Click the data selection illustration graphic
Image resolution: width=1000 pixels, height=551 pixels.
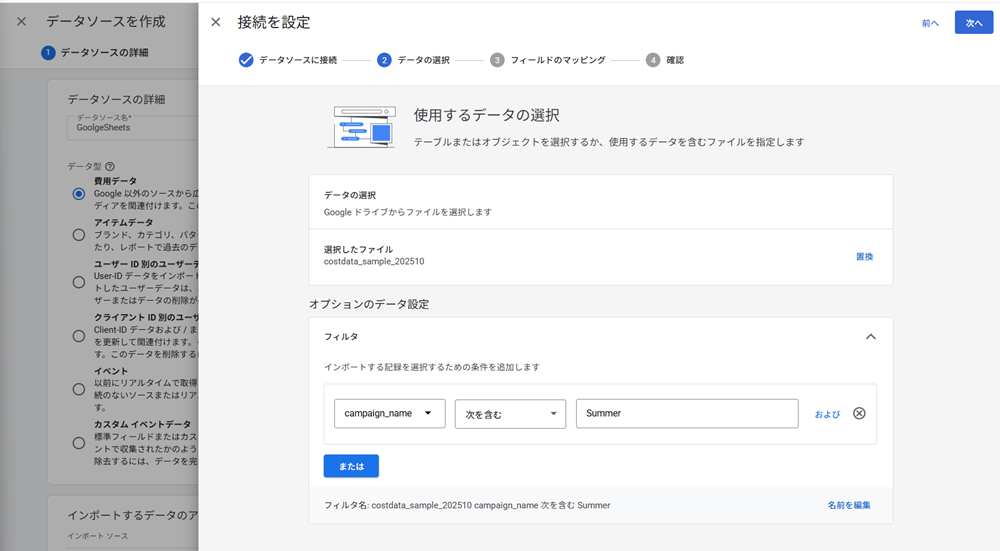(x=361, y=127)
